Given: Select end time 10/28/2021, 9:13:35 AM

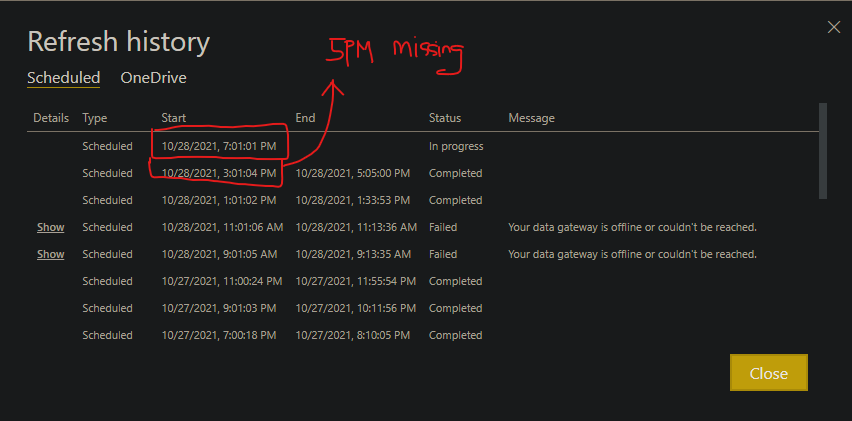Looking at the screenshot, I should 353,254.
